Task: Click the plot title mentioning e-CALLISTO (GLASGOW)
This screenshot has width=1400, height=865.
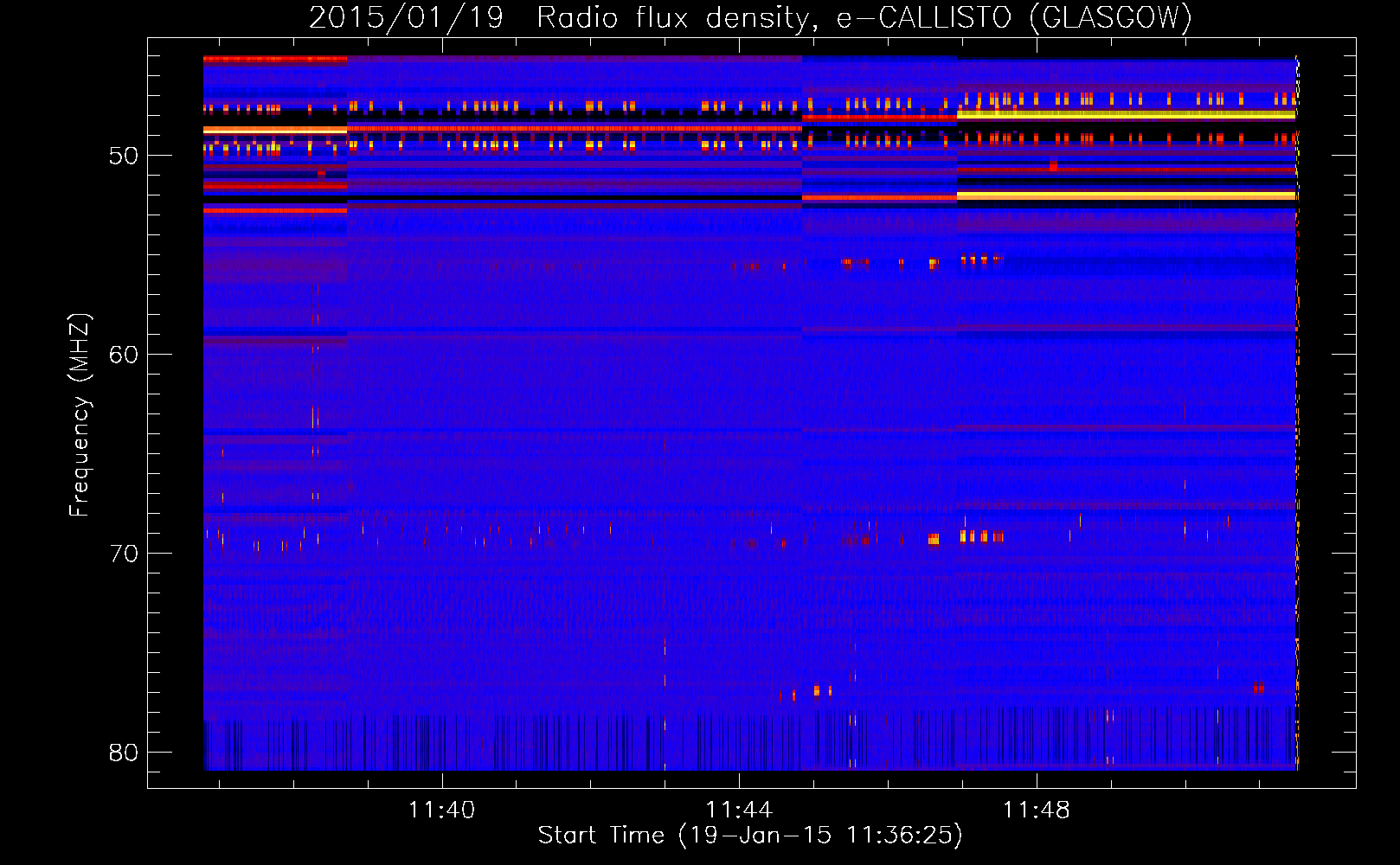Action: [x=749, y=17]
